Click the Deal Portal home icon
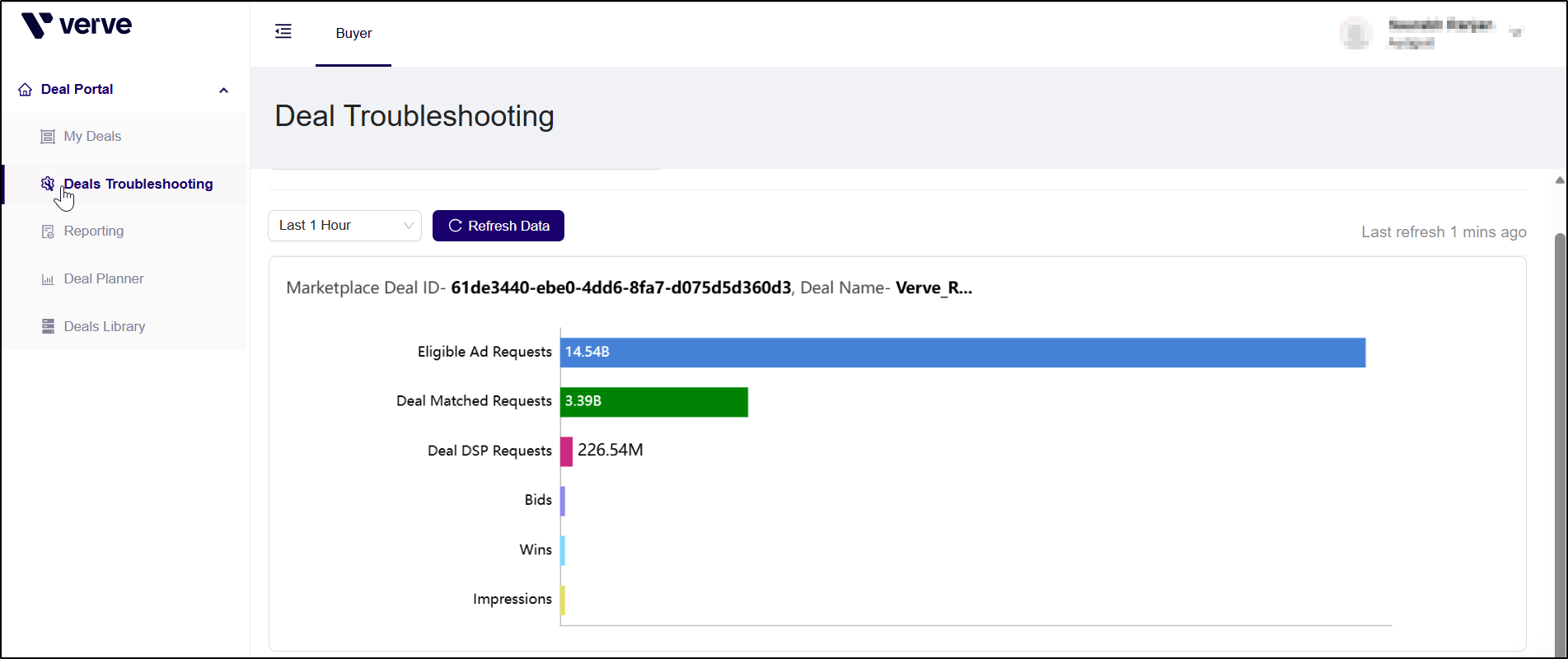The width and height of the screenshot is (1568, 659). (26, 90)
